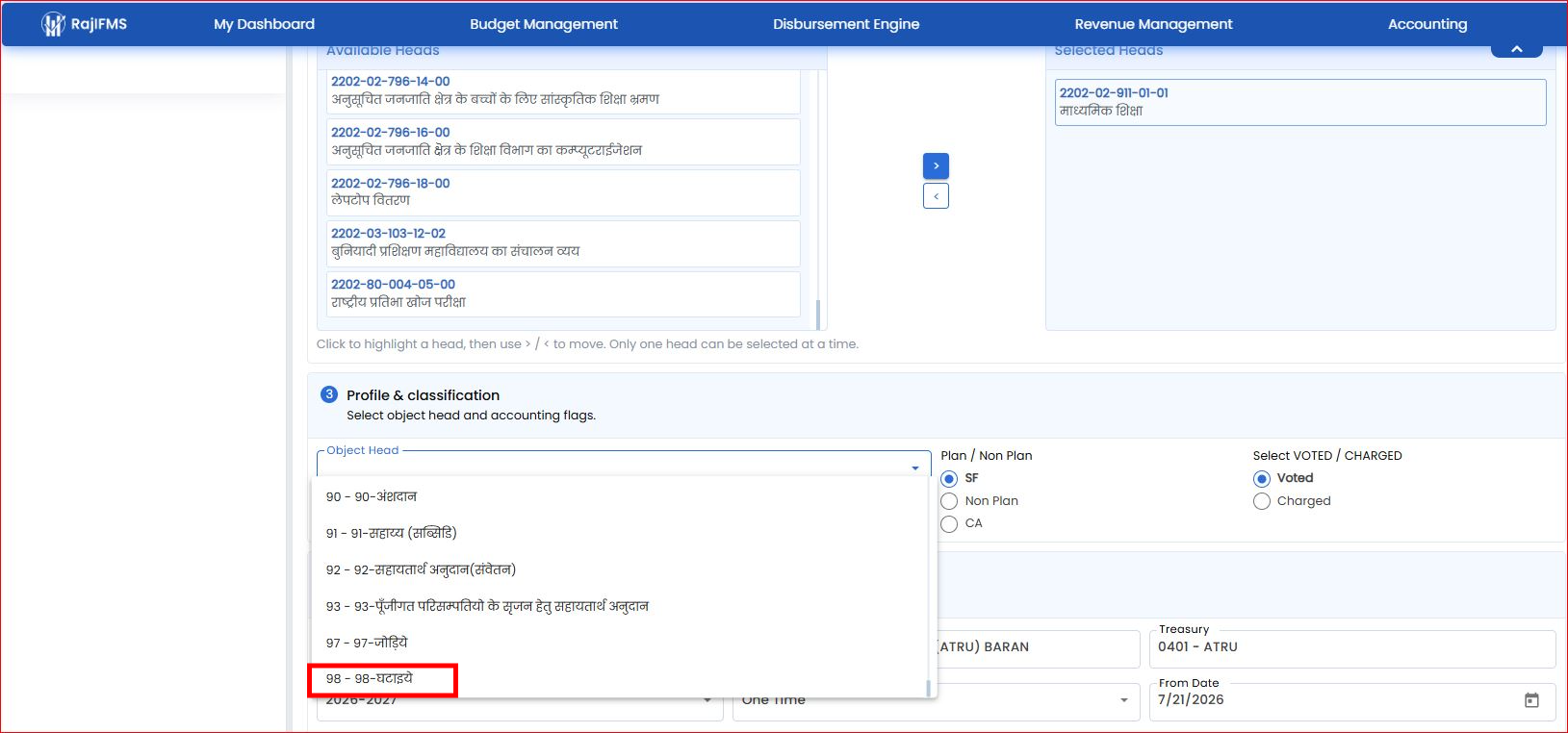Image resolution: width=1568 pixels, height=733 pixels.
Task: Select option 98 - 98-घटाइये
Action: coord(618,678)
